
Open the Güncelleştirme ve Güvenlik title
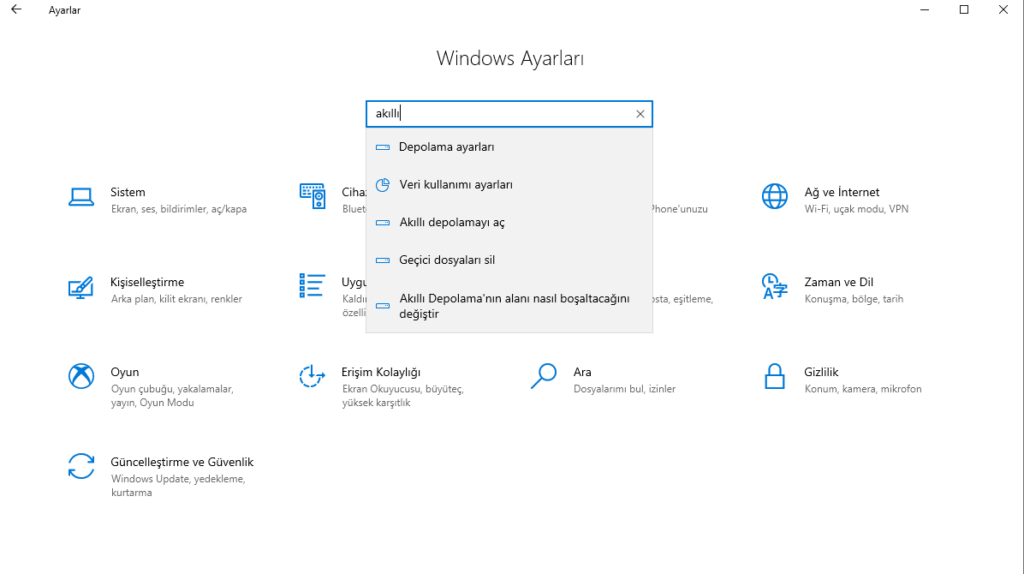[182, 462]
